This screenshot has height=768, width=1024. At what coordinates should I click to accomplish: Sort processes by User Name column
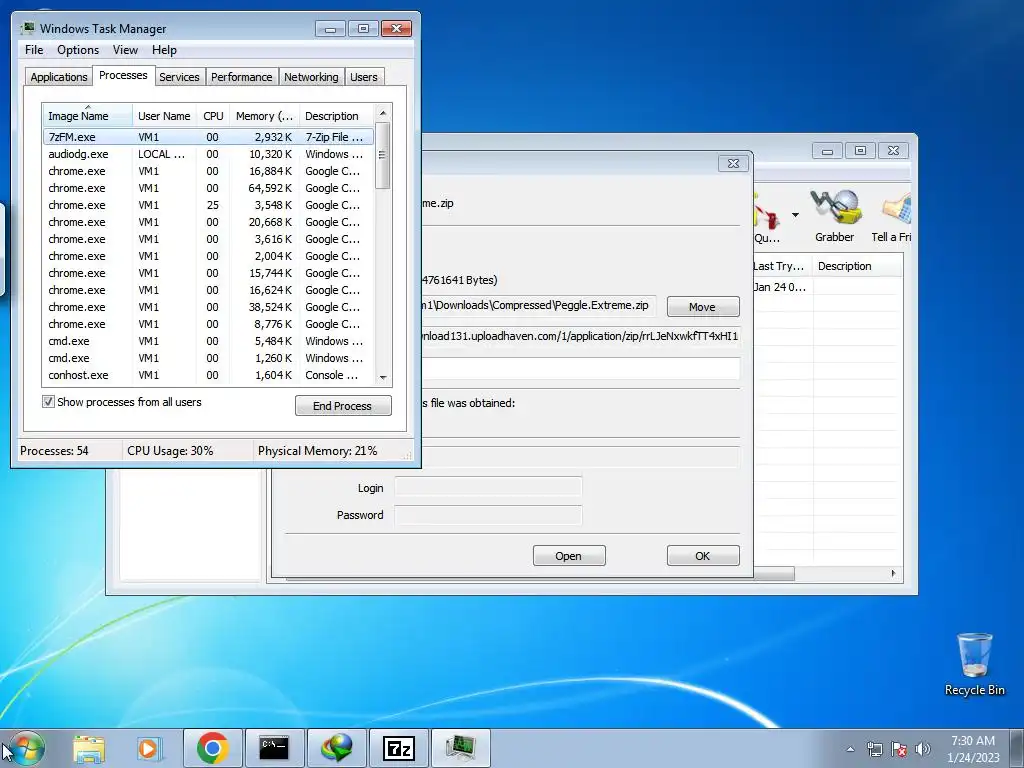point(164,116)
